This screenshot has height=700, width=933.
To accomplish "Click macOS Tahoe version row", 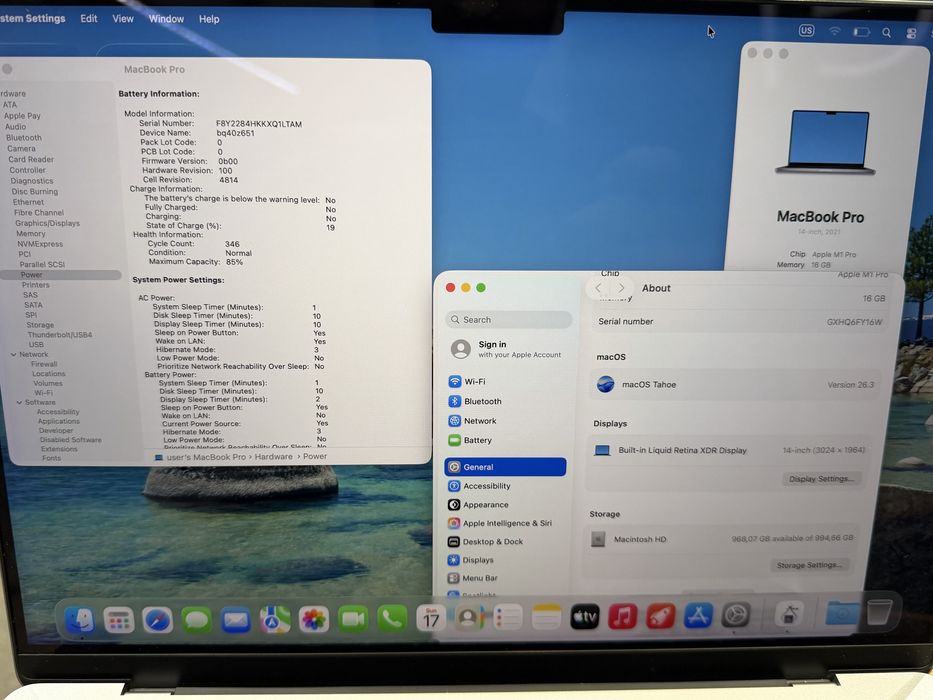I will pos(735,385).
